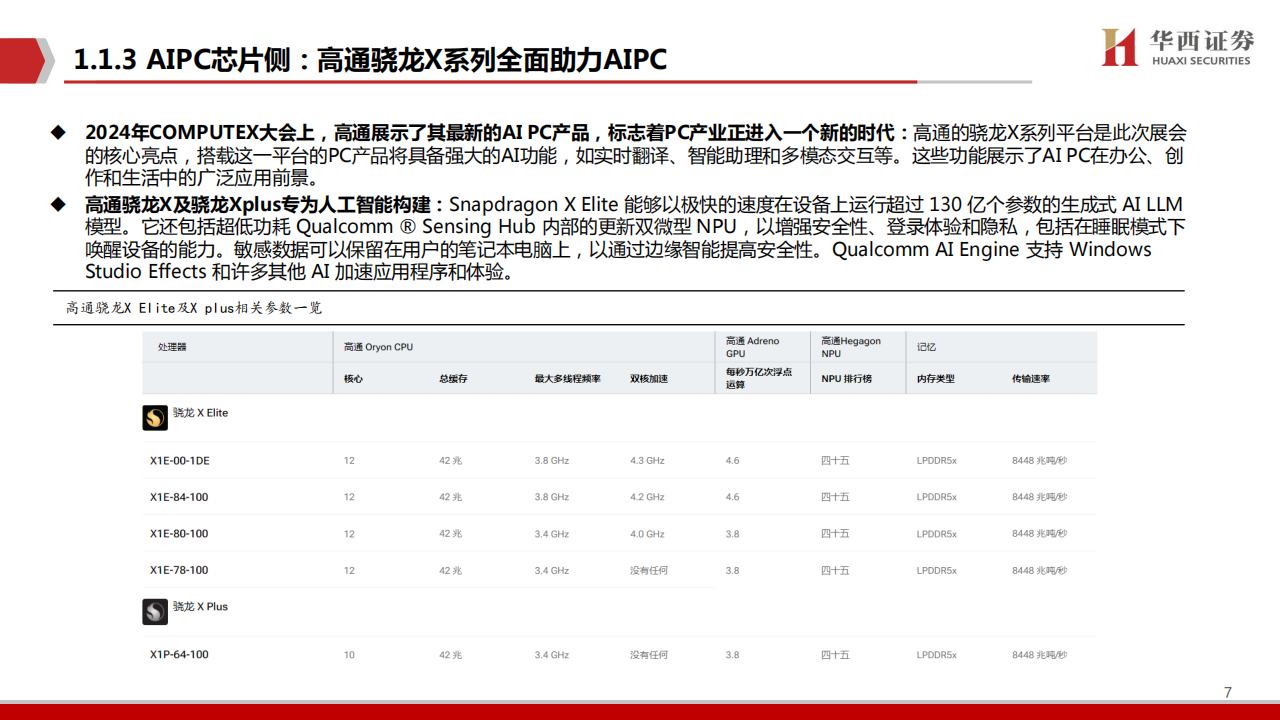Select the 骁龙 X Elite group label
The image size is (1280, 720).
click(x=200, y=413)
